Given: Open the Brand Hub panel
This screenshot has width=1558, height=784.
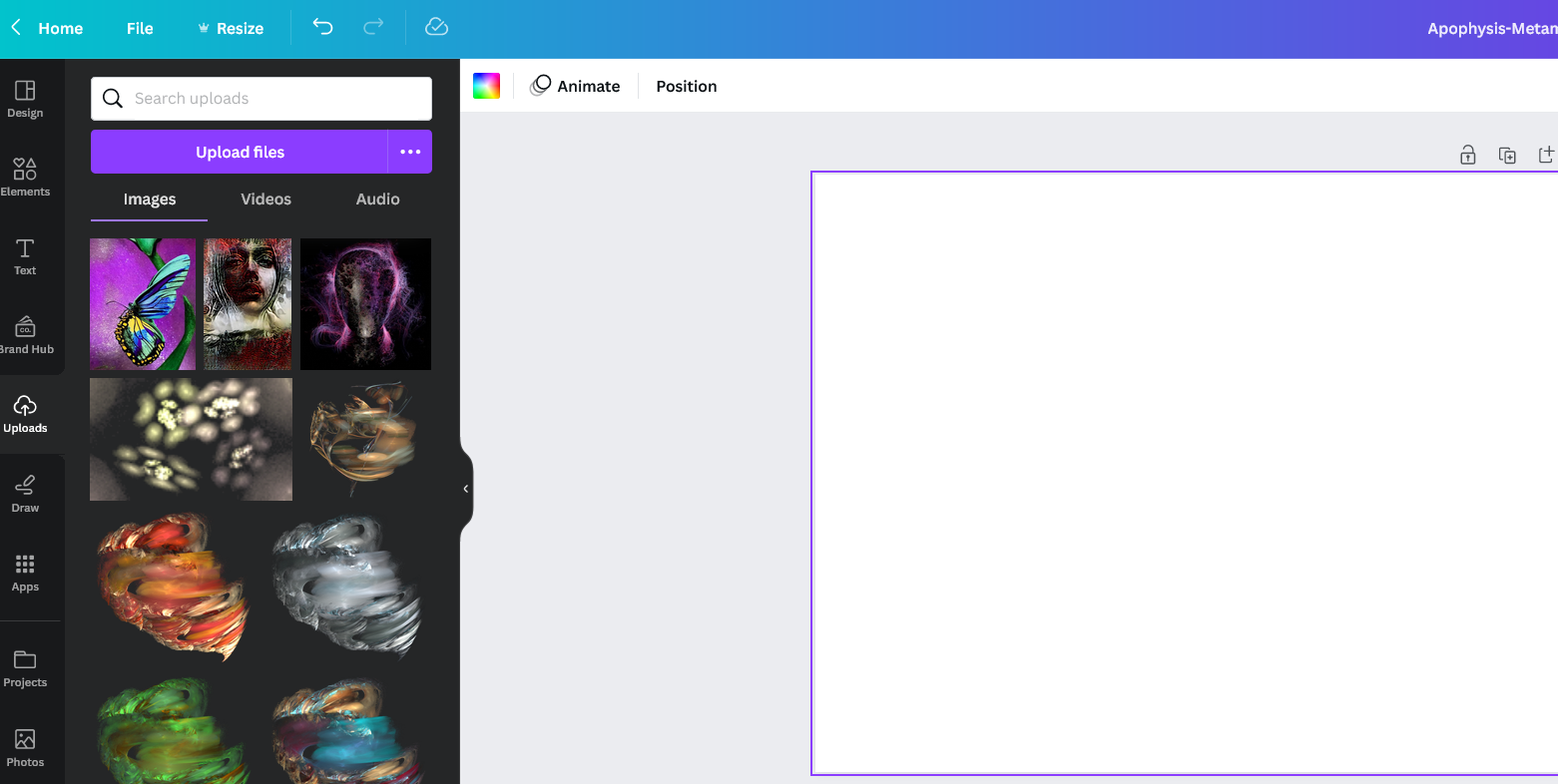Looking at the screenshot, I should (x=25, y=335).
